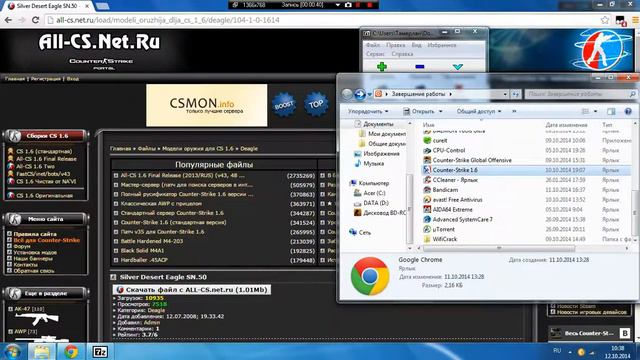Open Вид menu in 7-Zip window
Viewport: 640px width, 360px height.
pyautogui.click(x=416, y=45)
